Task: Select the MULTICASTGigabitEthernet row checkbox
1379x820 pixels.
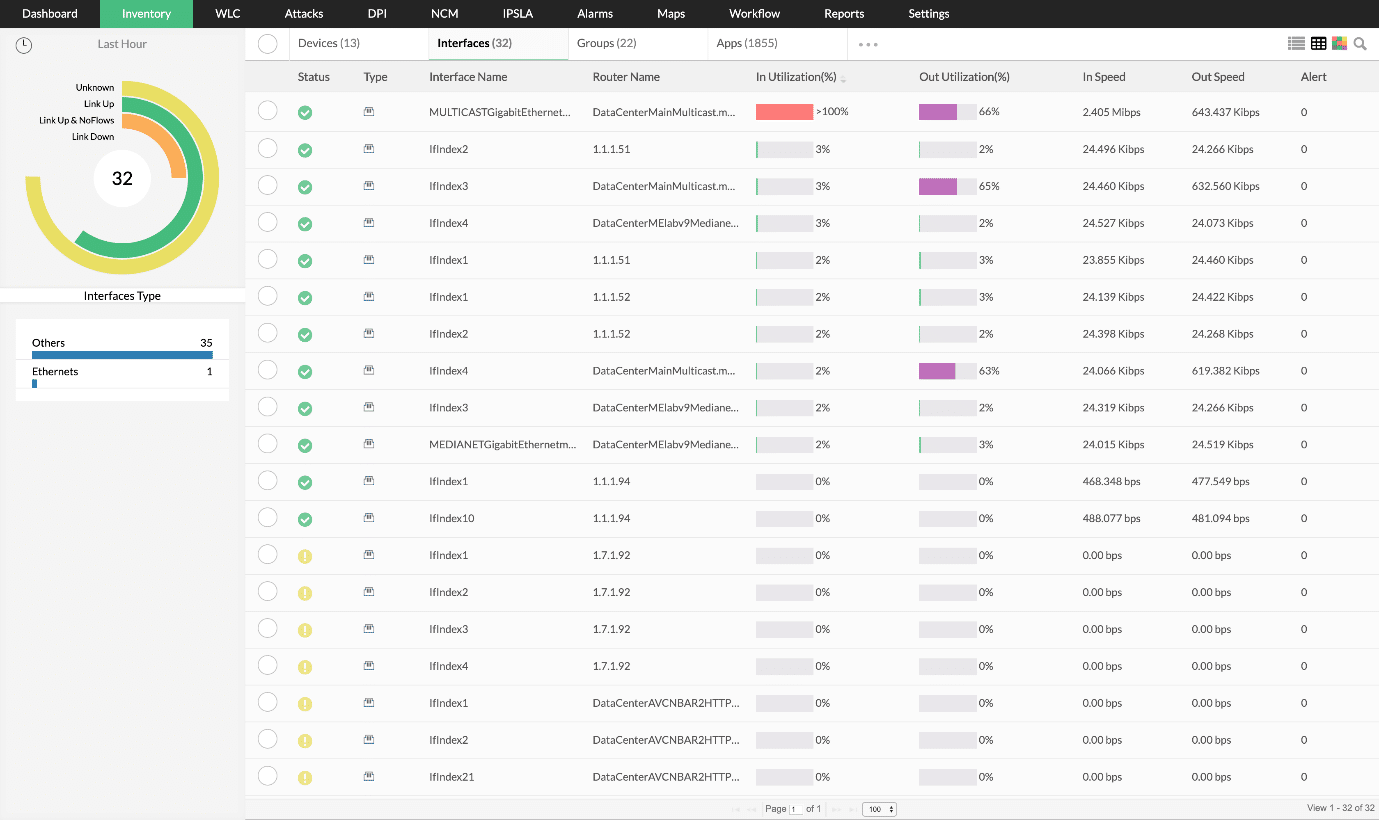Action: 267,111
